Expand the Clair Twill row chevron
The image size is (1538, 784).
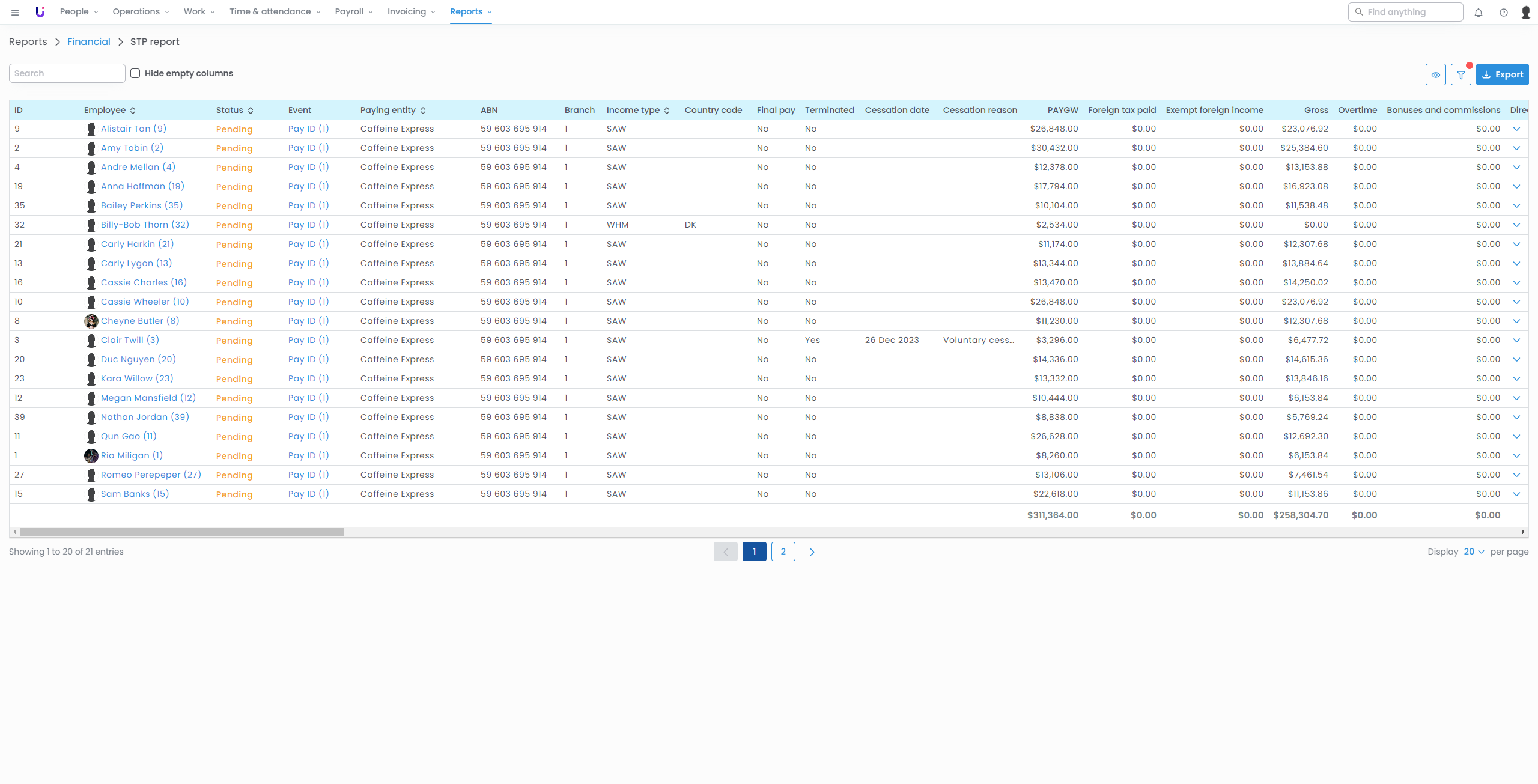coord(1516,340)
